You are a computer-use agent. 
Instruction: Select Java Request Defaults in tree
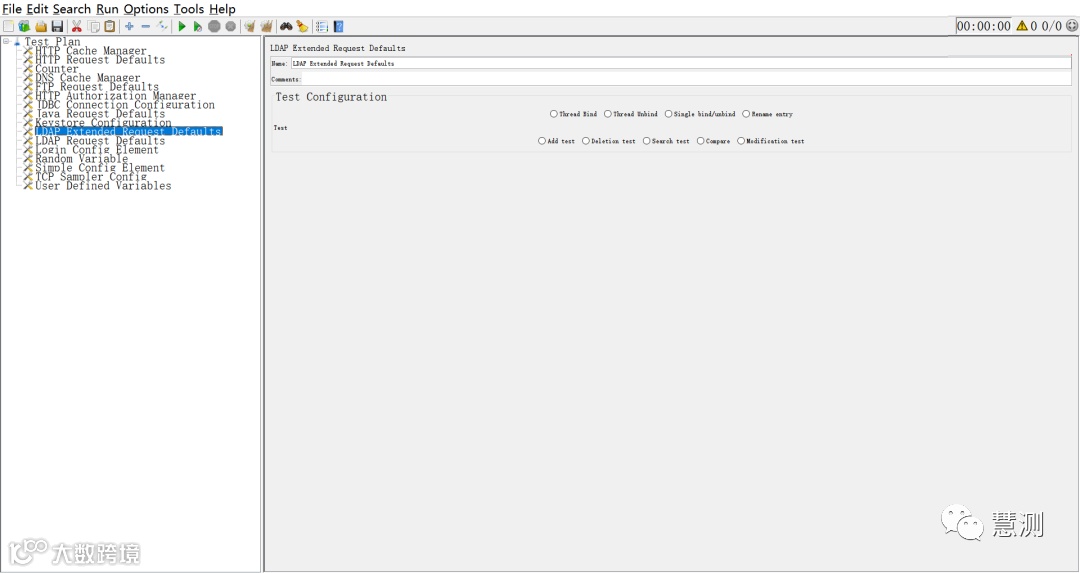click(x=100, y=114)
